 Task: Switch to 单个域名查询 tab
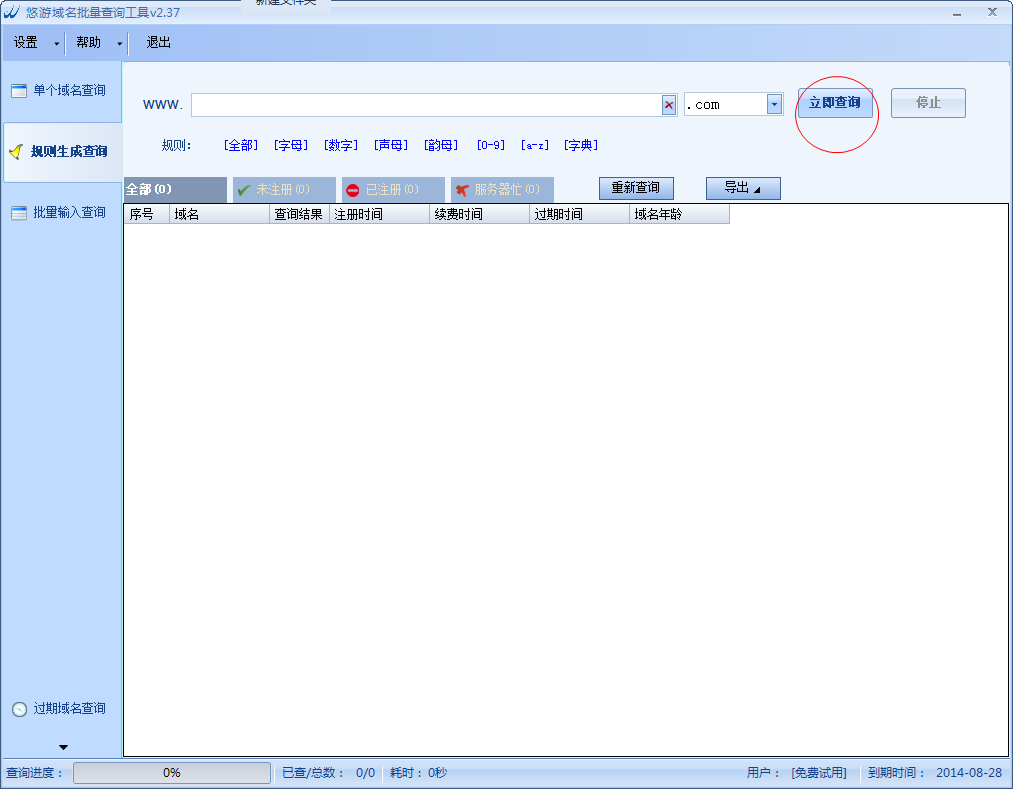pyautogui.click(x=62, y=90)
